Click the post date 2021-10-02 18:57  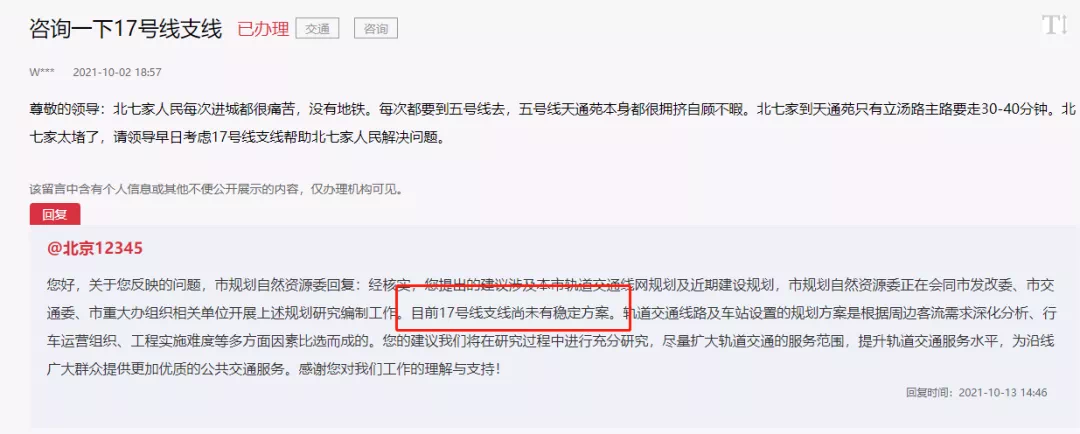pyautogui.click(x=117, y=72)
